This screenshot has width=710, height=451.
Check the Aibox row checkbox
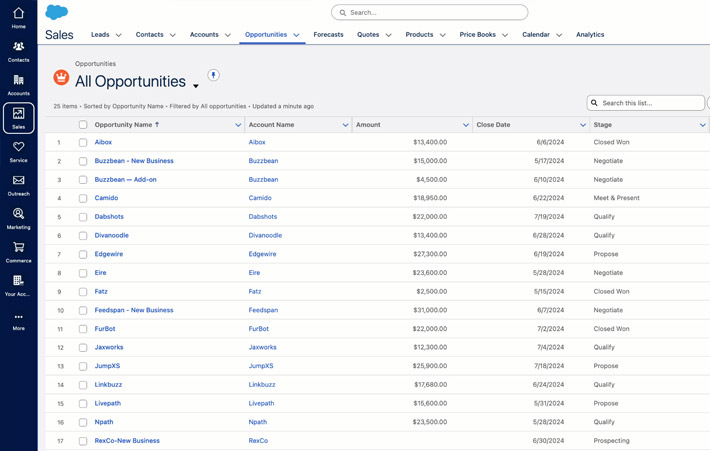(83, 142)
